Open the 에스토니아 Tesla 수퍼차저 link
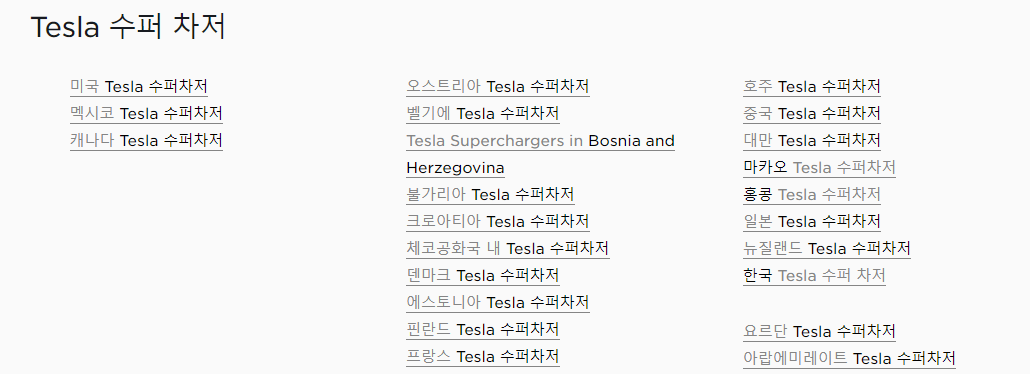The image size is (1030, 374). 498,302
